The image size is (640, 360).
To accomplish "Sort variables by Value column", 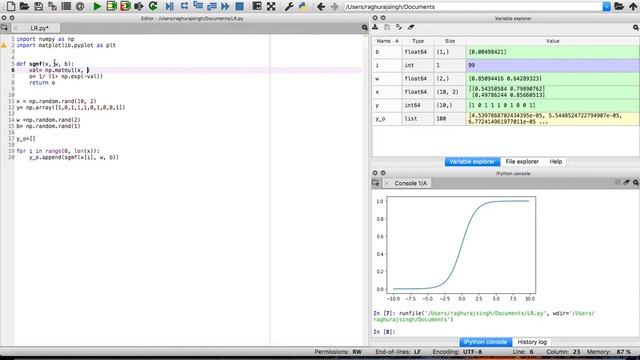I will click(553, 41).
